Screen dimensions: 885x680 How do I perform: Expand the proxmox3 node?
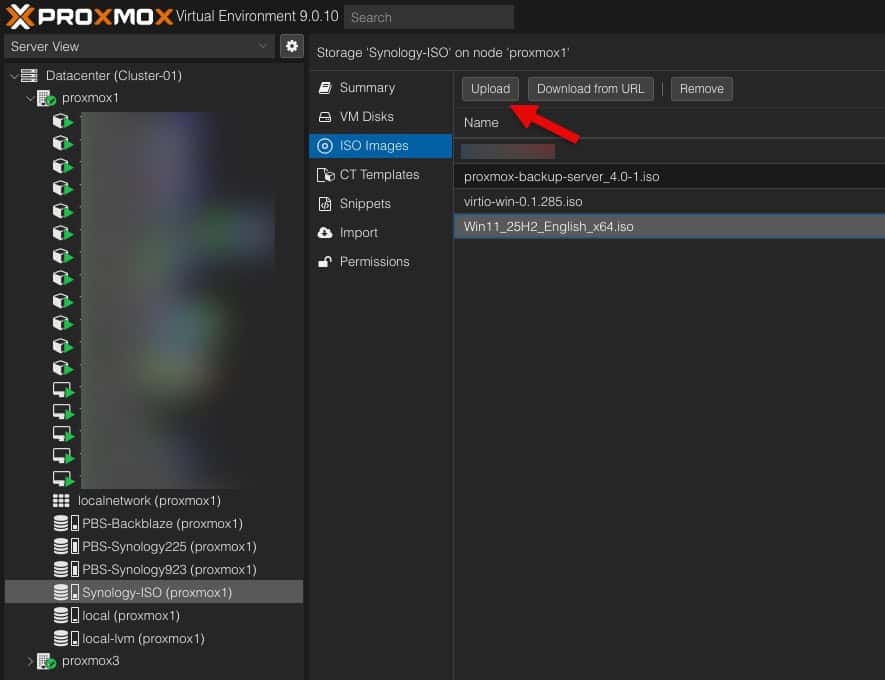point(29,661)
